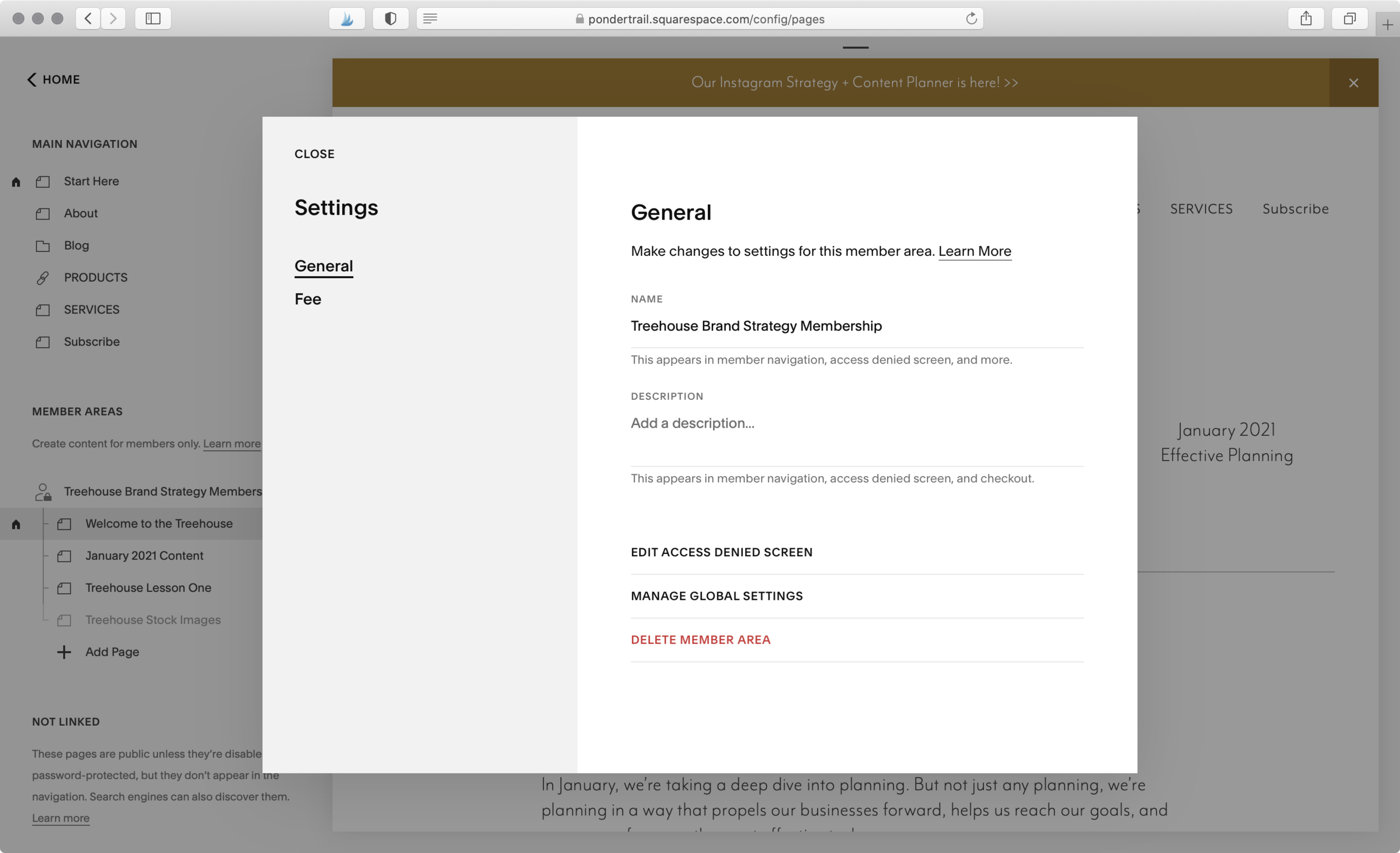Select Treehouse Brand Strategy Membership area
The height and width of the screenshot is (853, 1400).
point(162,492)
